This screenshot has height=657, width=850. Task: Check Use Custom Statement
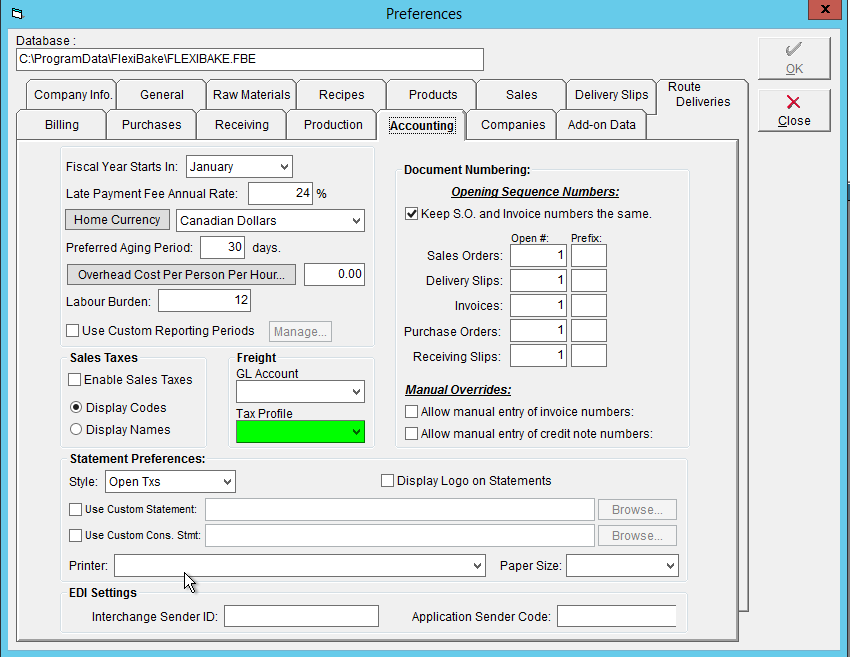(75, 510)
